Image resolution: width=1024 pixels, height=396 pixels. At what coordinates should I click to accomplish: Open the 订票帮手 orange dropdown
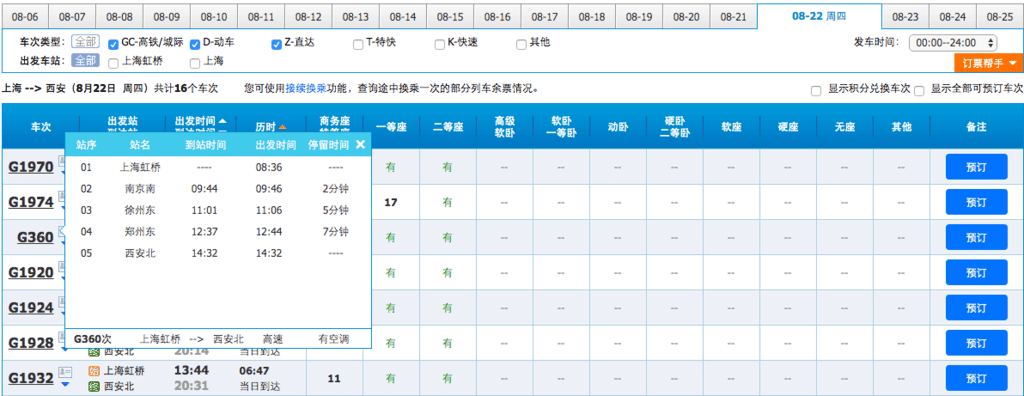[989, 63]
